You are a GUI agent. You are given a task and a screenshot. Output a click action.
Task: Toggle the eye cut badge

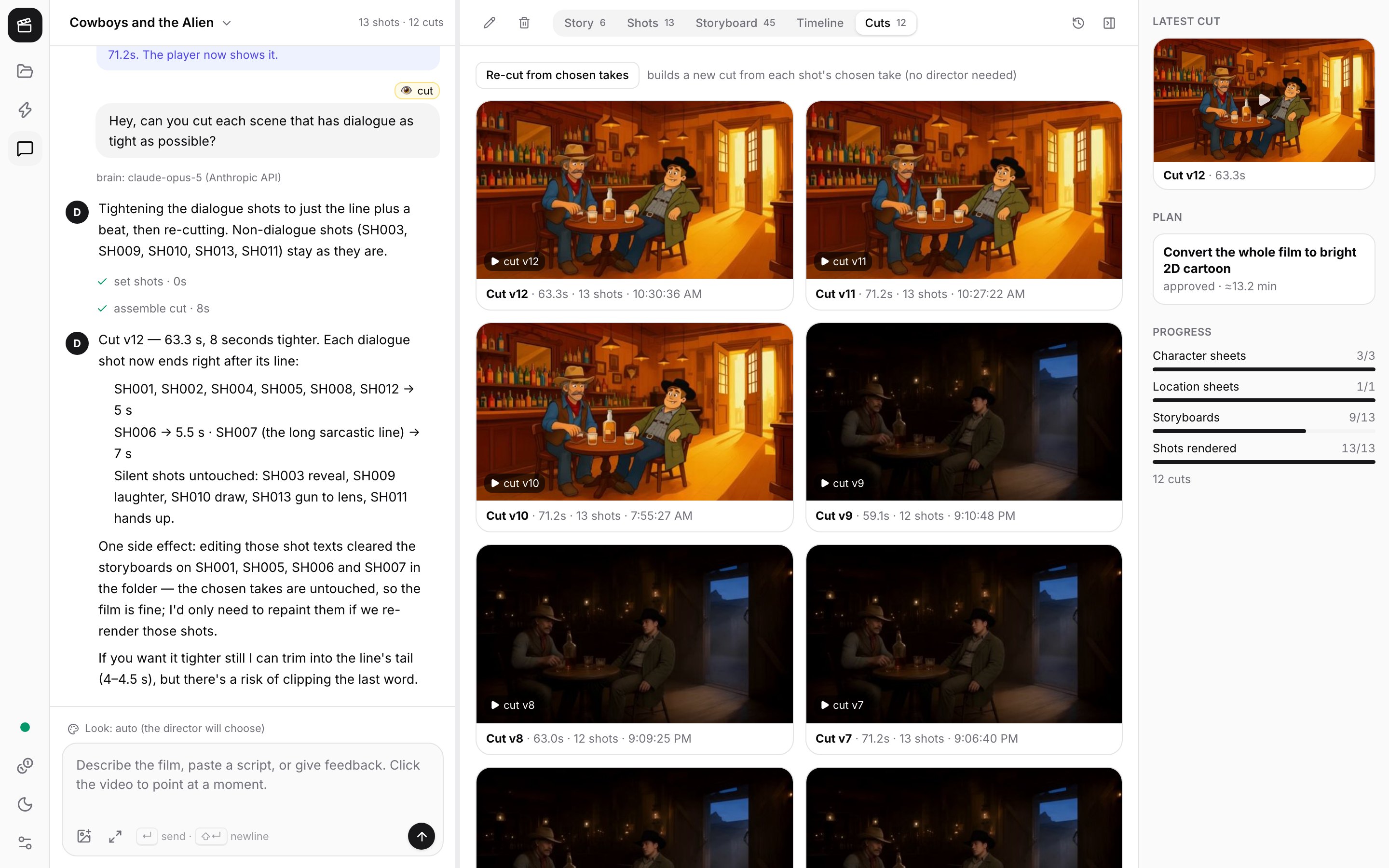[417, 91]
